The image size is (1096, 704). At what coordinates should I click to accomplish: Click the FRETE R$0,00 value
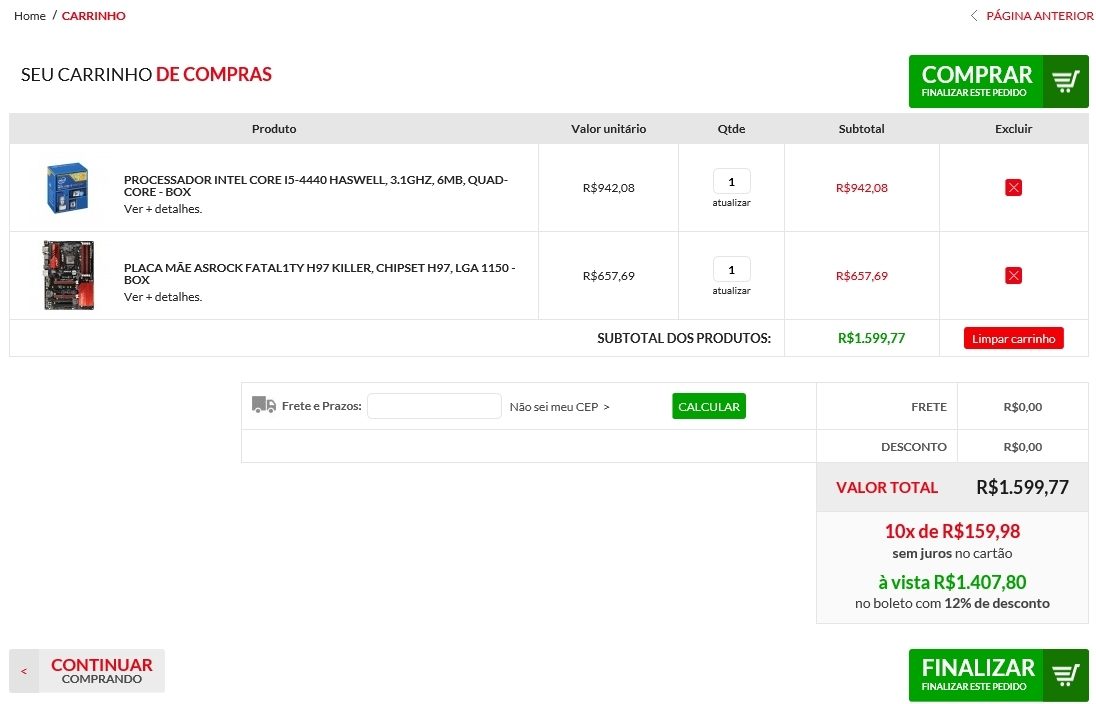pyautogui.click(x=1023, y=407)
